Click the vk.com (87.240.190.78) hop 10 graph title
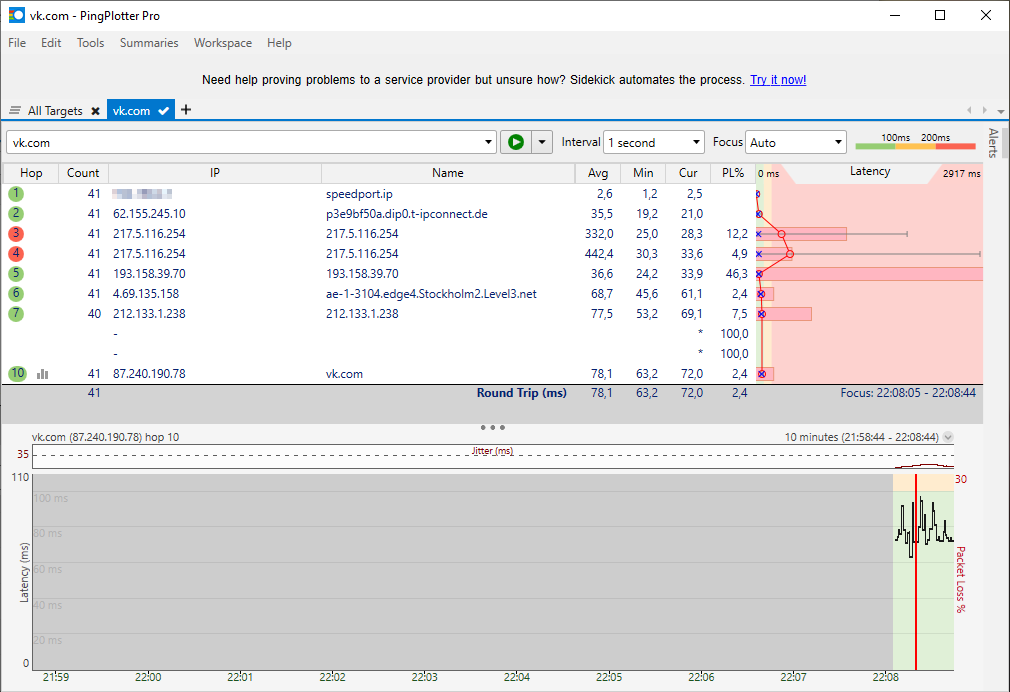Screen dimensions: 1010x692 106,437
